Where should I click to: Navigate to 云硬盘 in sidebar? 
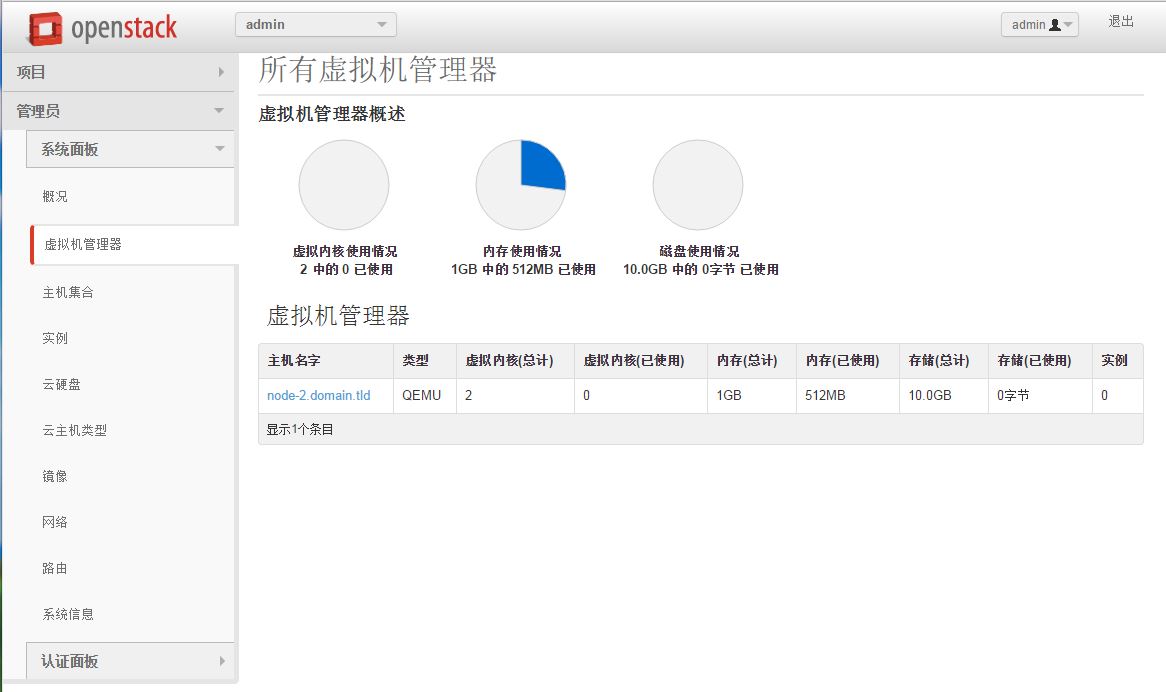pos(61,385)
